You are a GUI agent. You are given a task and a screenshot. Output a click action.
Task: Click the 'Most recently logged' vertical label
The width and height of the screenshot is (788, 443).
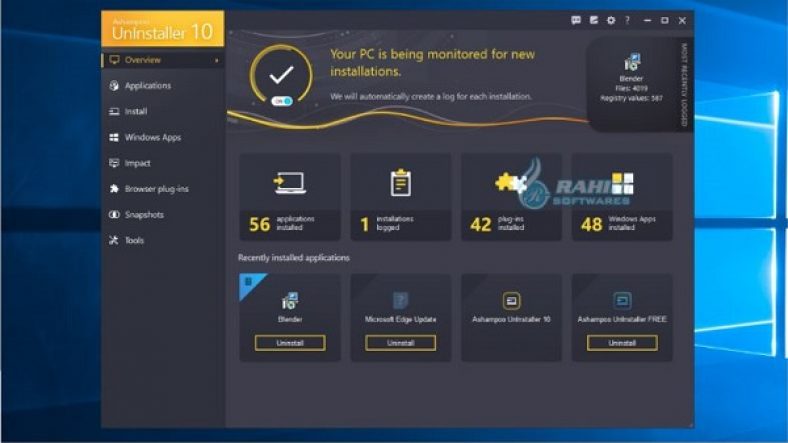click(x=684, y=84)
